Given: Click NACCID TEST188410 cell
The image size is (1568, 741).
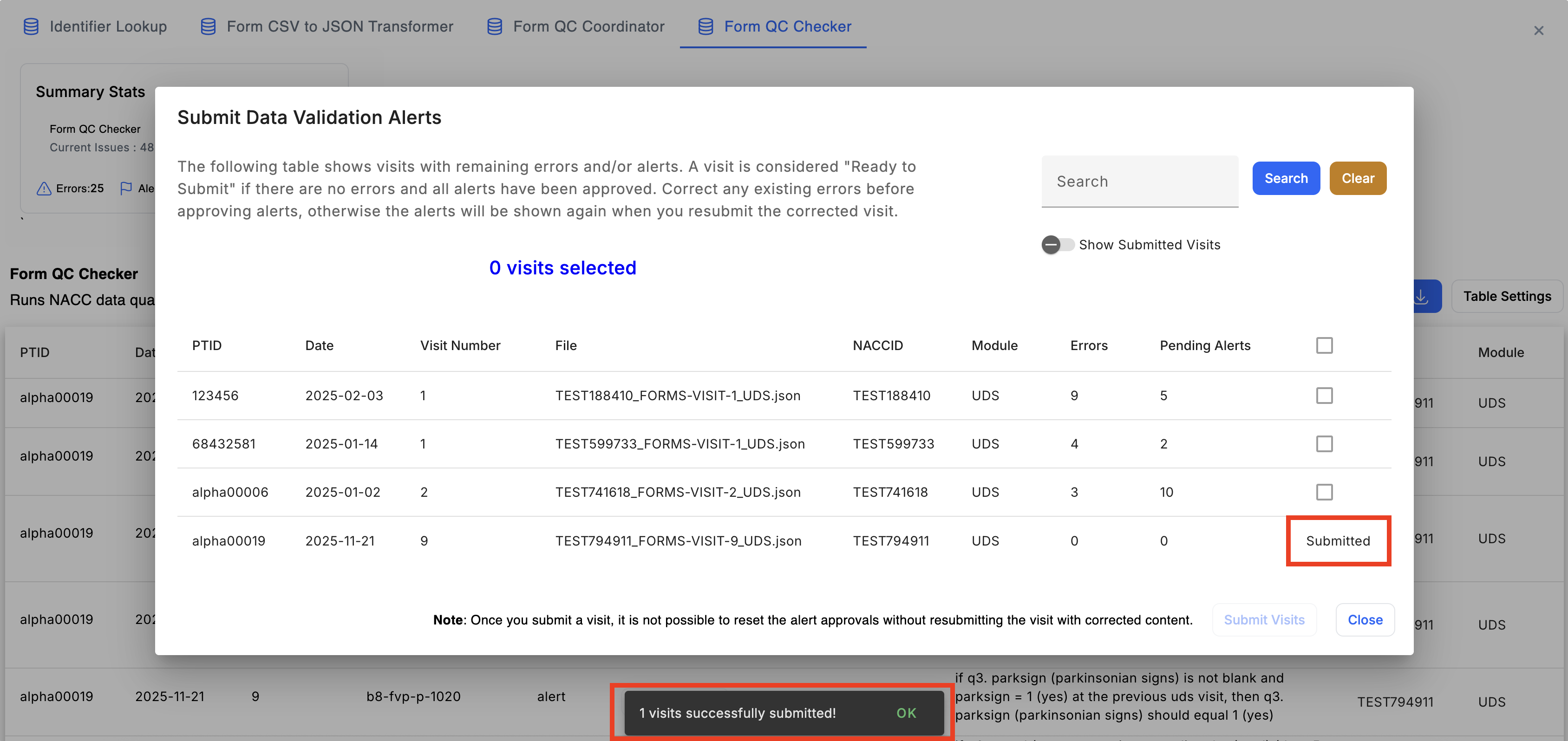Looking at the screenshot, I should point(891,396).
